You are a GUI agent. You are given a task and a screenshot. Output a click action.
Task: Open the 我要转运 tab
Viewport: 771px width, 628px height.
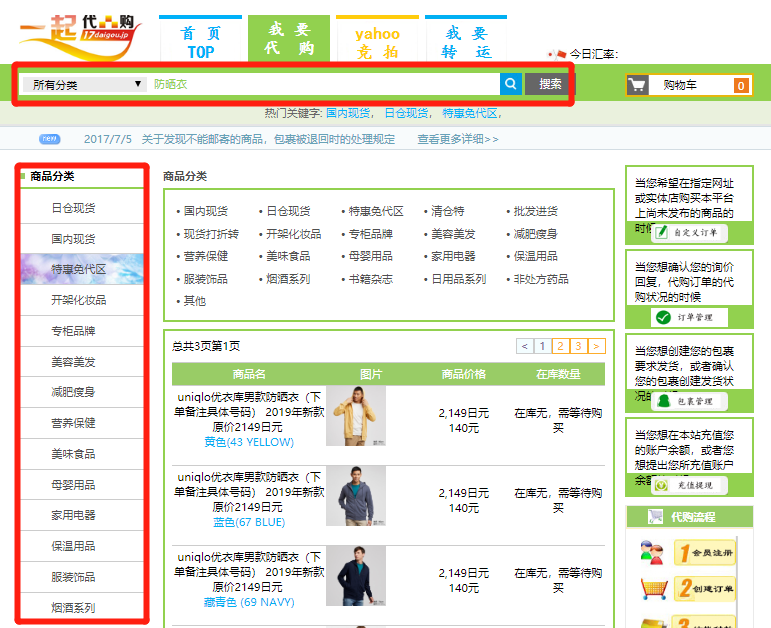tap(466, 39)
